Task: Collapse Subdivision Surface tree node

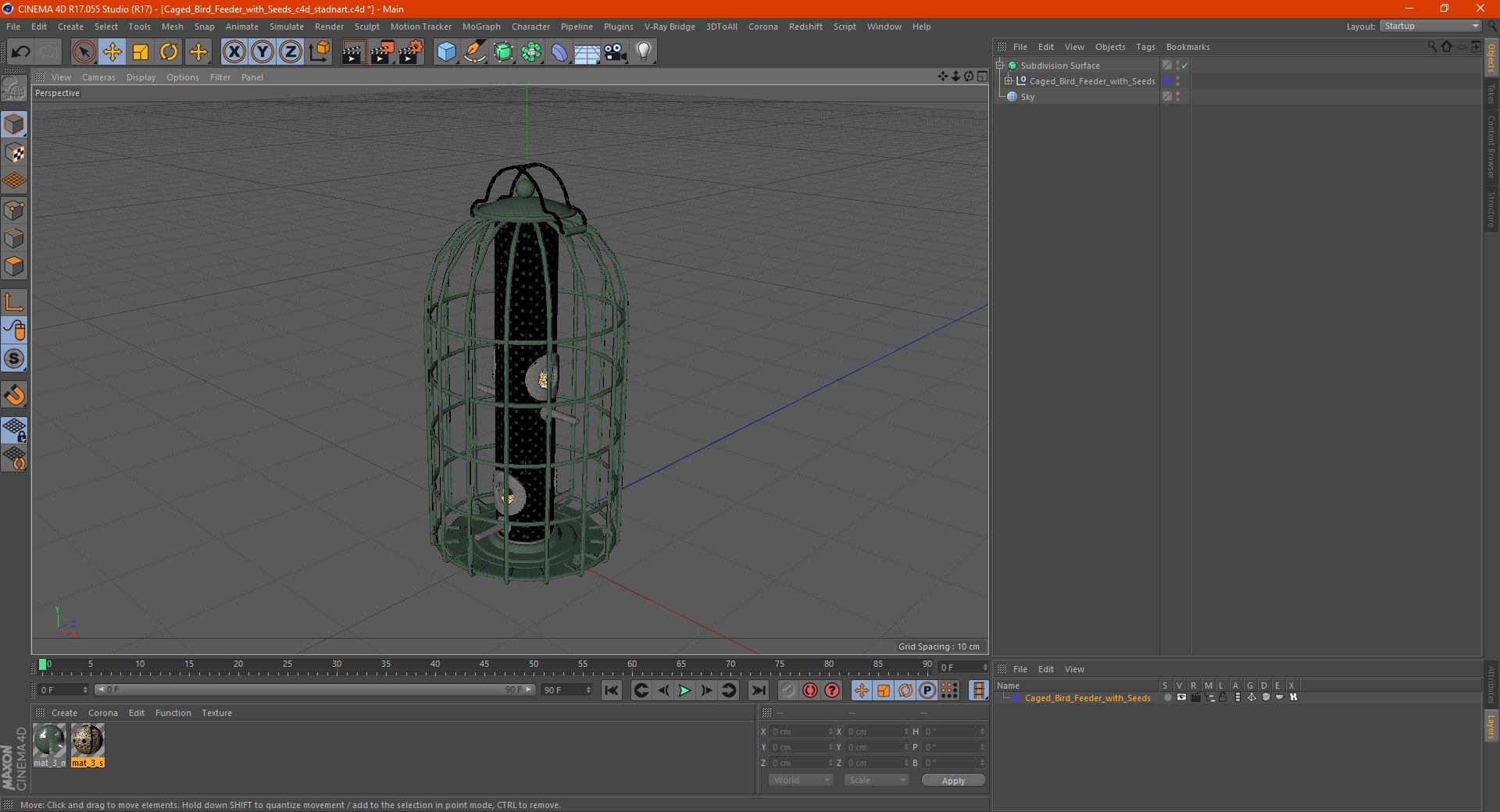Action: click(x=999, y=66)
